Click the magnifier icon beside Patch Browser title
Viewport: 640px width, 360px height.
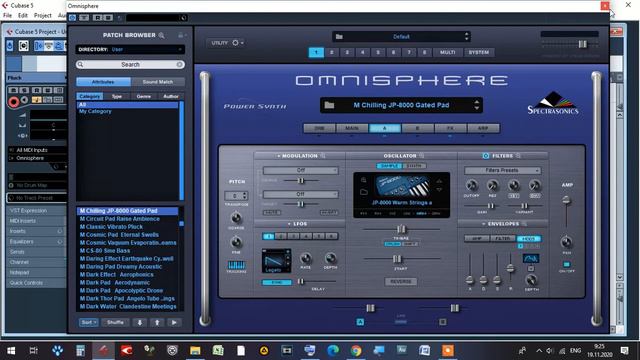click(162, 36)
